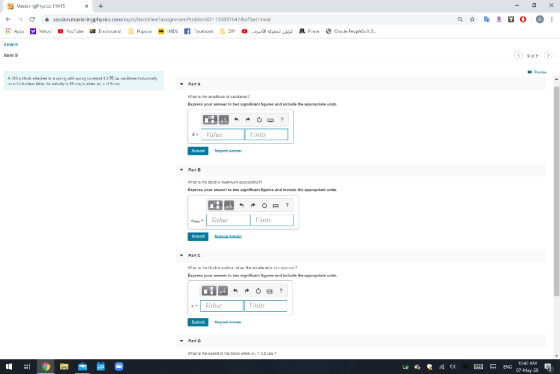The width and height of the screenshot is (560, 374).
Task: Click the Part C reset icon
Action: [x=258, y=291]
